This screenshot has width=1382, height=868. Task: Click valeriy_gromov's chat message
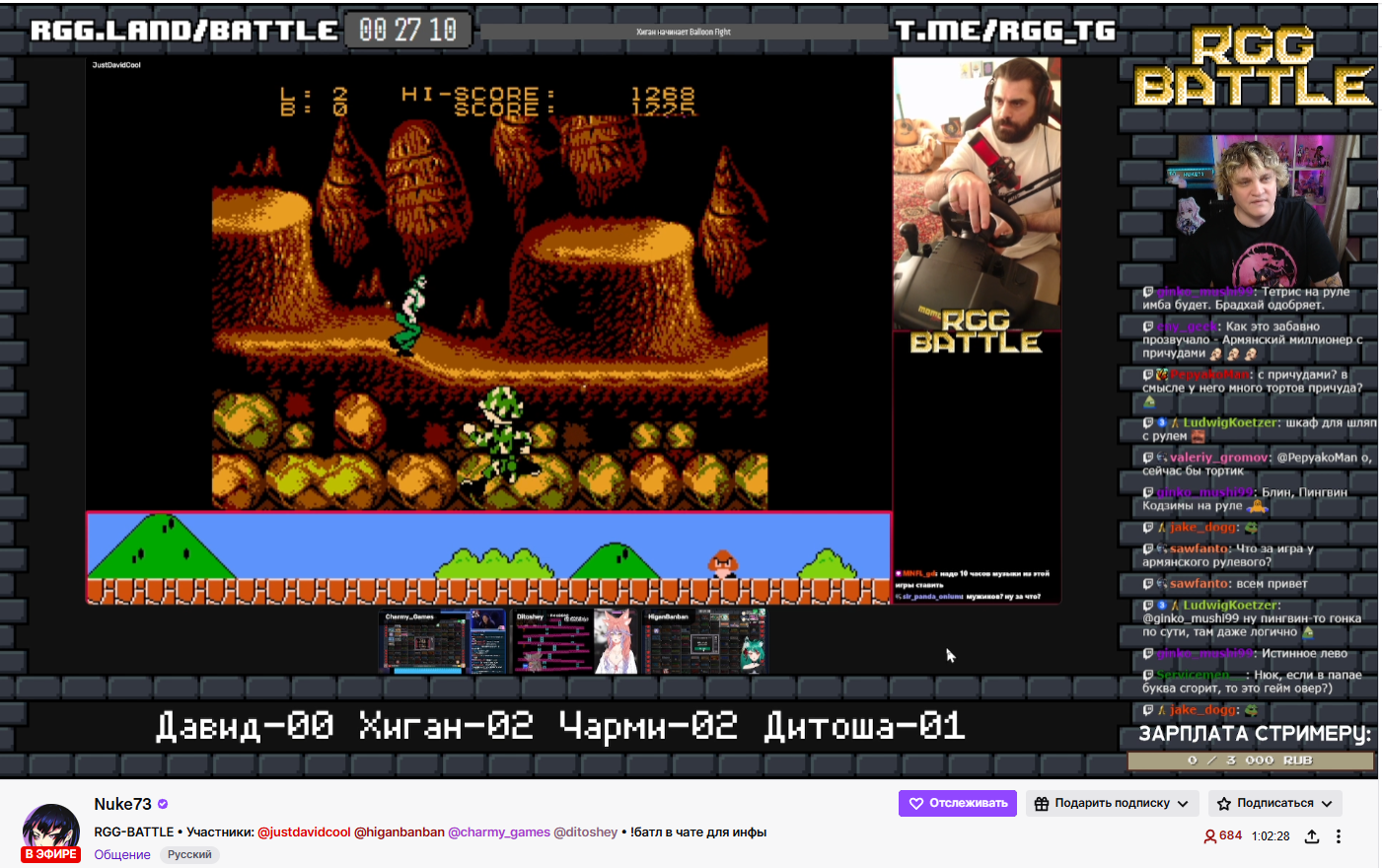coord(1258,464)
